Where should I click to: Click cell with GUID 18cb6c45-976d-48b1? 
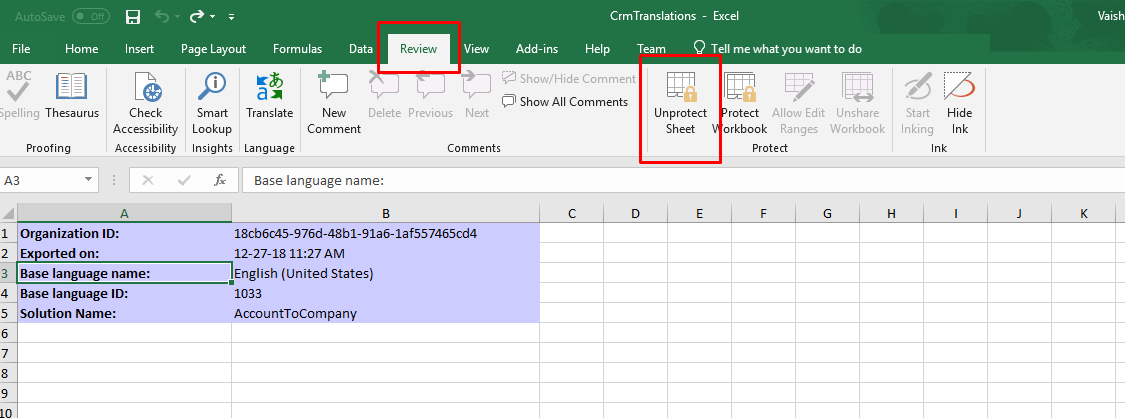pyautogui.click(x=385, y=233)
